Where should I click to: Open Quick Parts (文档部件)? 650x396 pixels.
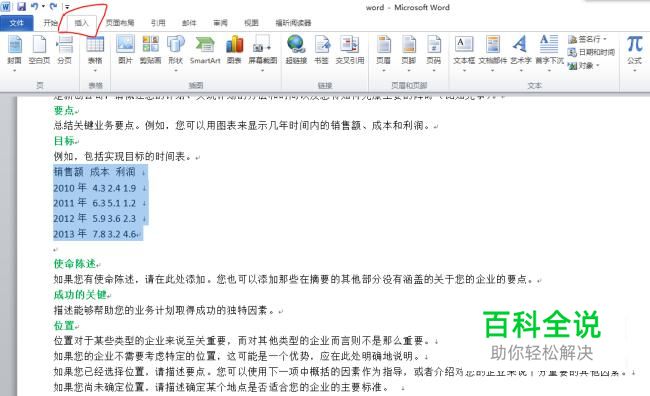492,50
